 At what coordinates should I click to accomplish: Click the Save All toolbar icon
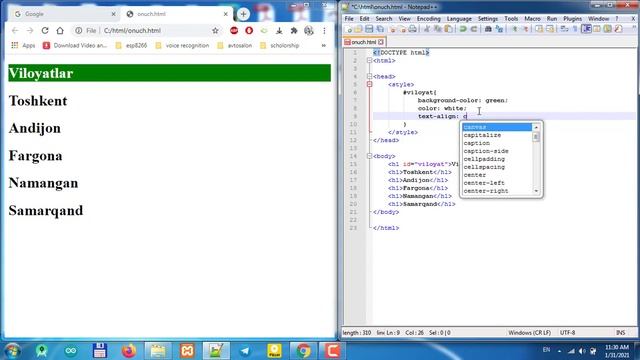(380, 29)
